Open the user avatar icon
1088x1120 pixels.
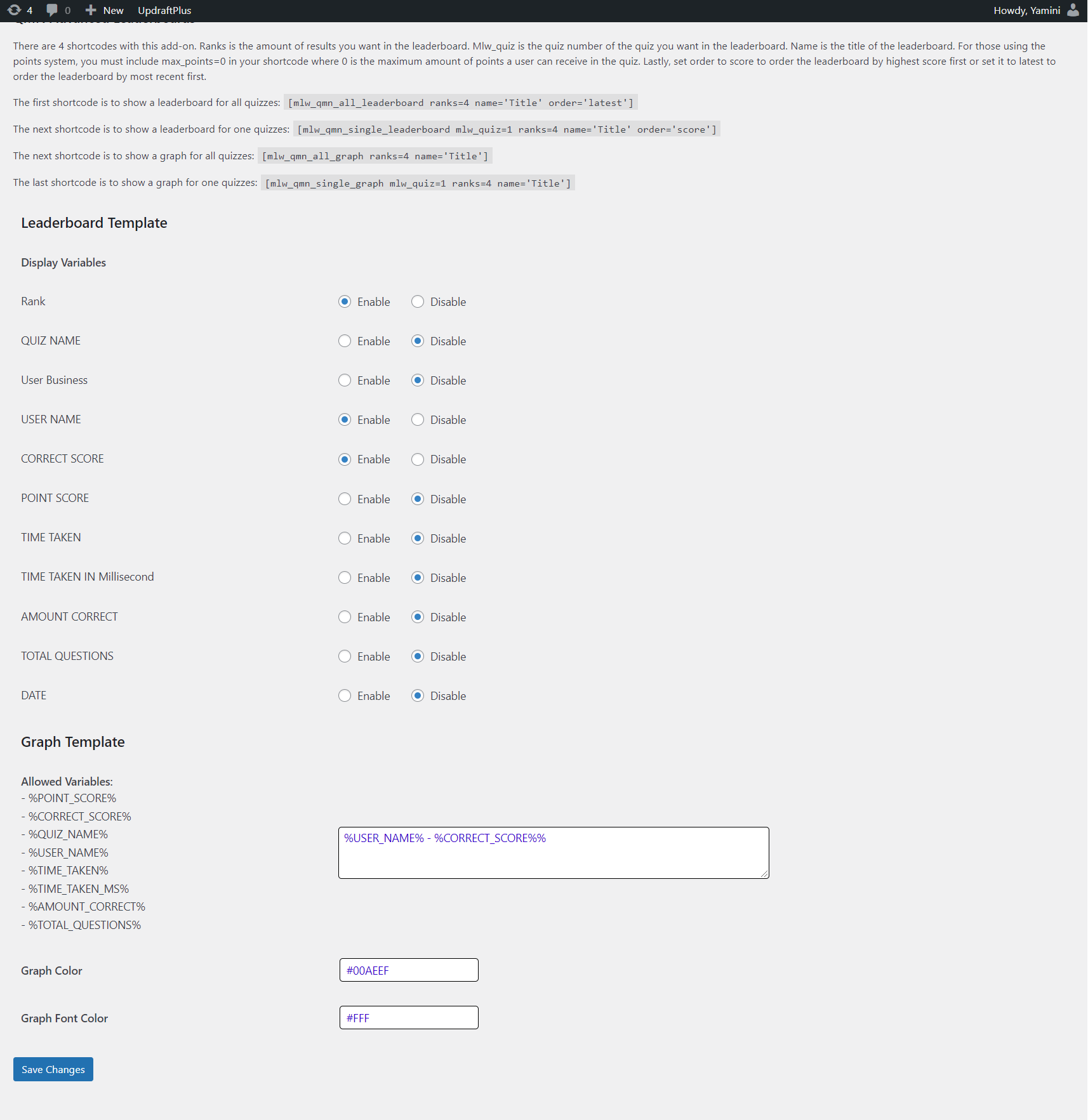[x=1073, y=10]
